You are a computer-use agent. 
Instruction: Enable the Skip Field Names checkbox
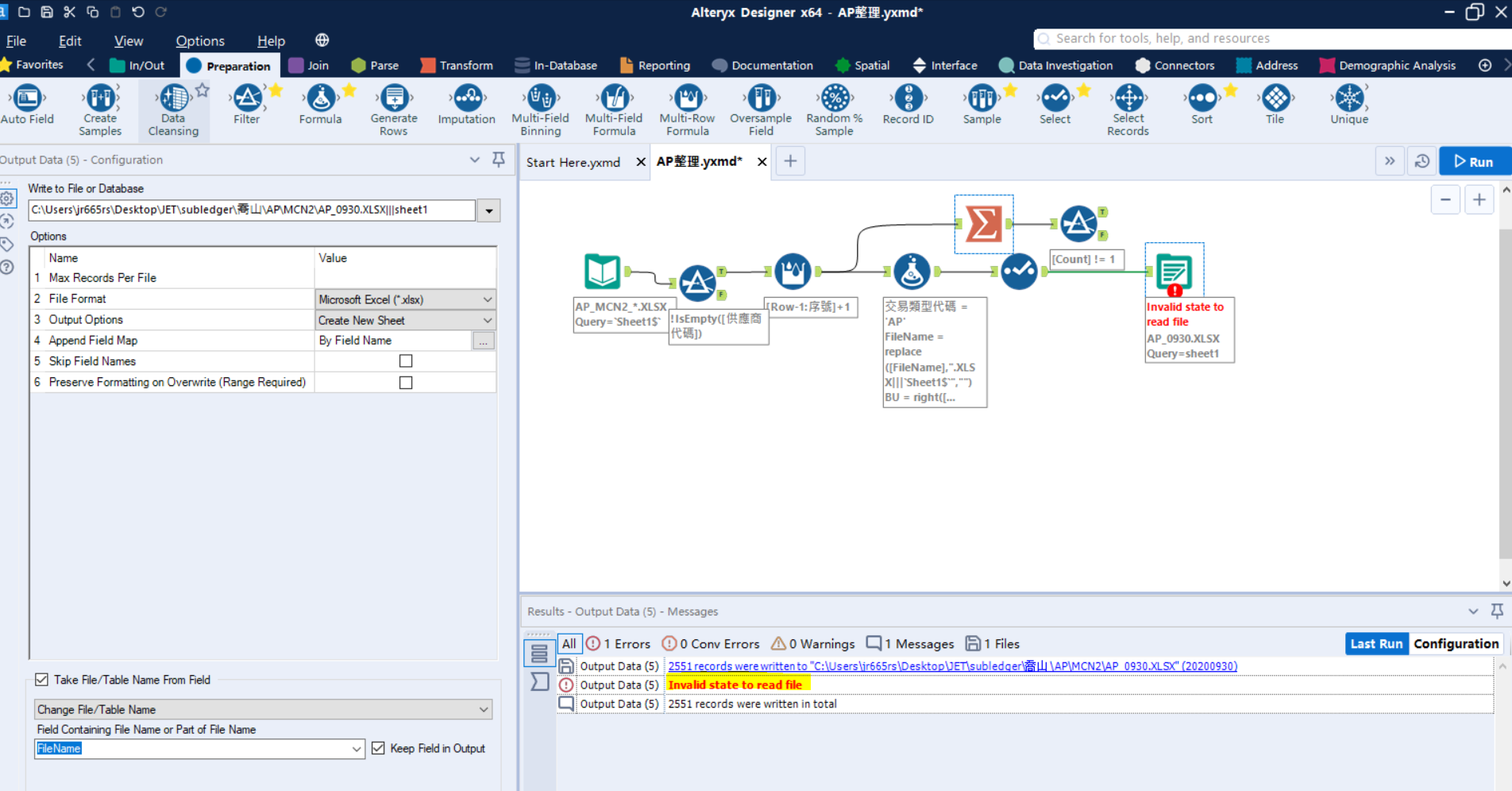(406, 361)
